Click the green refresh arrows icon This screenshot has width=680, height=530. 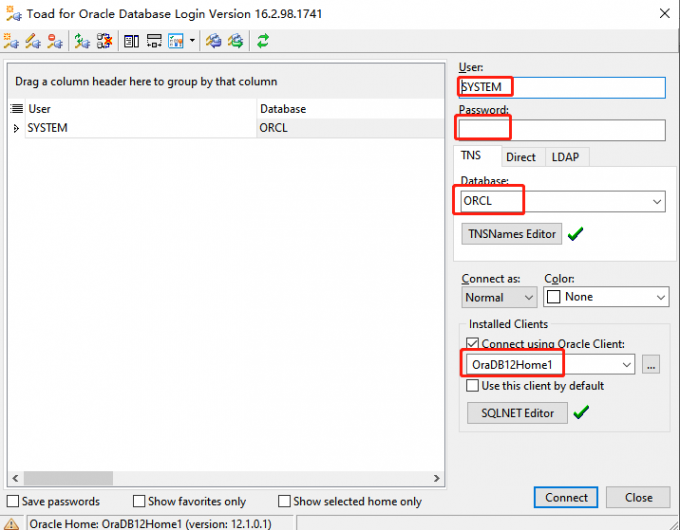pyautogui.click(x=263, y=41)
